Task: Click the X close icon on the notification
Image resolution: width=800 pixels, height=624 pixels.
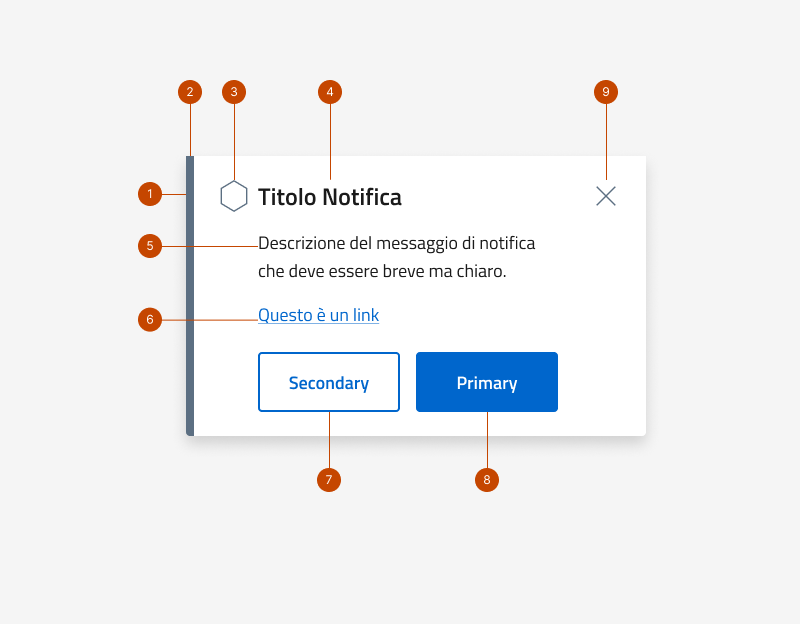Action: pyautogui.click(x=605, y=196)
